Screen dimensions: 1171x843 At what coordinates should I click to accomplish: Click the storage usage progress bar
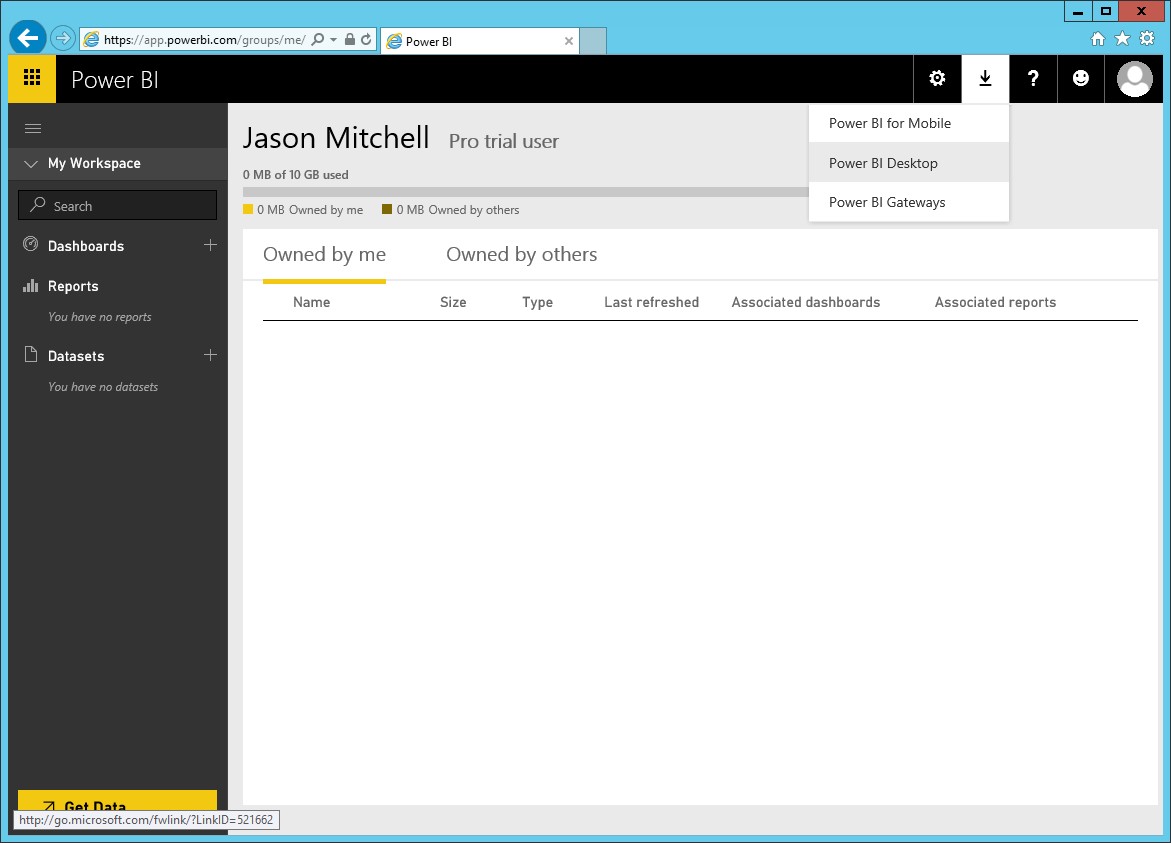pyautogui.click(x=525, y=192)
